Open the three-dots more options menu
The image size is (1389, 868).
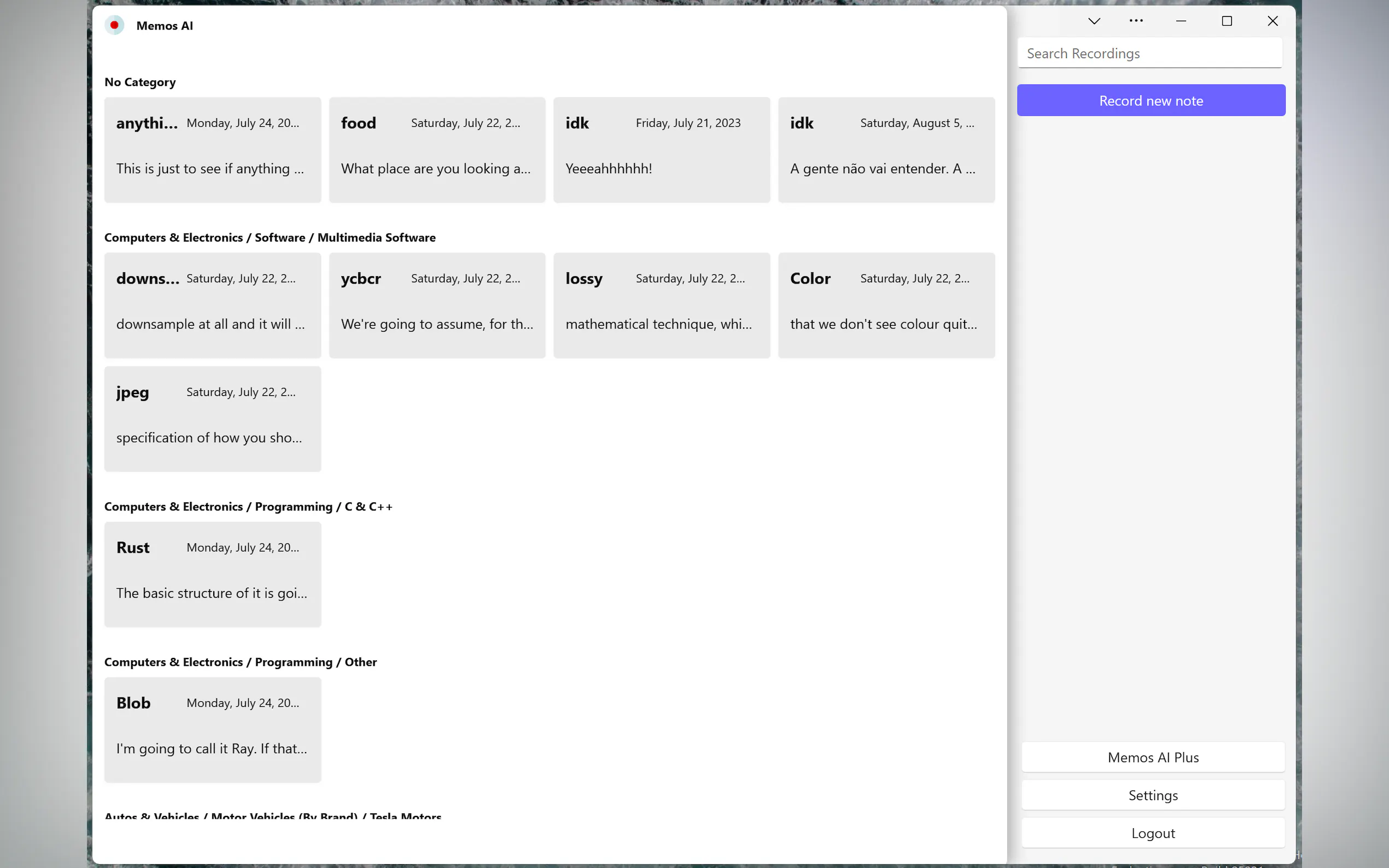[1136, 21]
